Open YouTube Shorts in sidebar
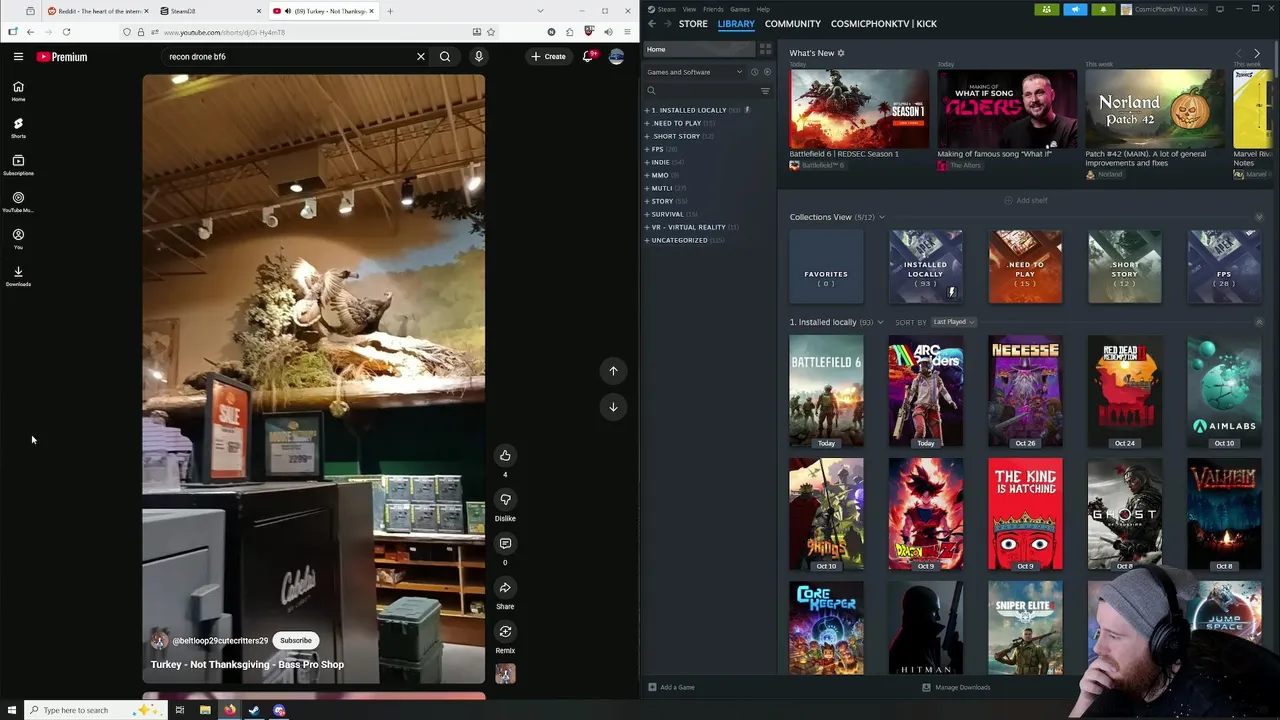The height and width of the screenshot is (720, 1280). (18, 128)
